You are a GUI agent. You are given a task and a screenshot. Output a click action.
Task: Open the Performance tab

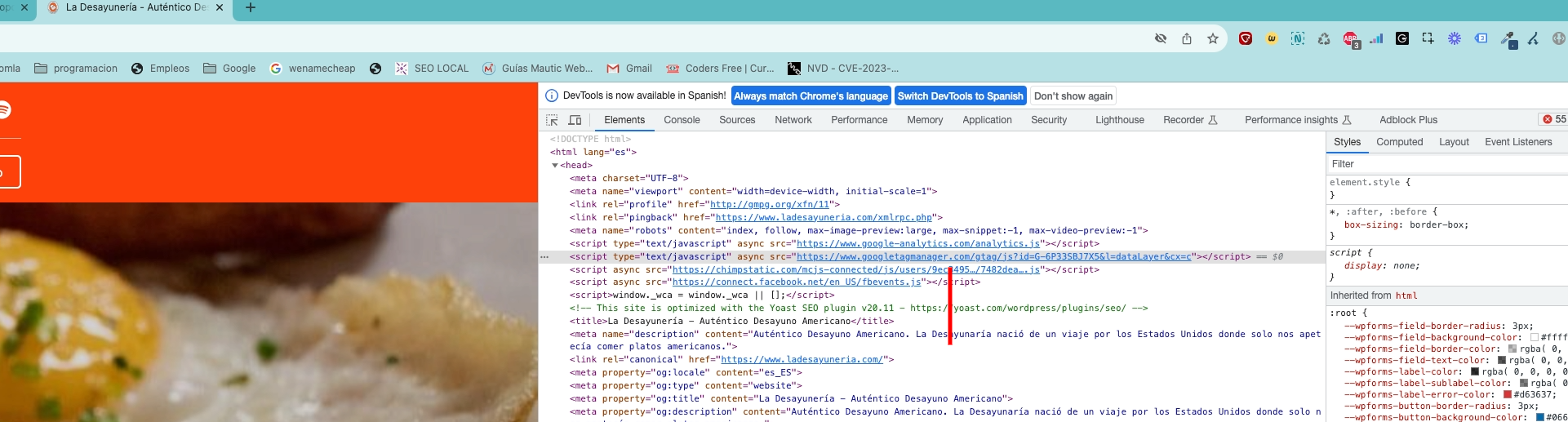click(859, 120)
